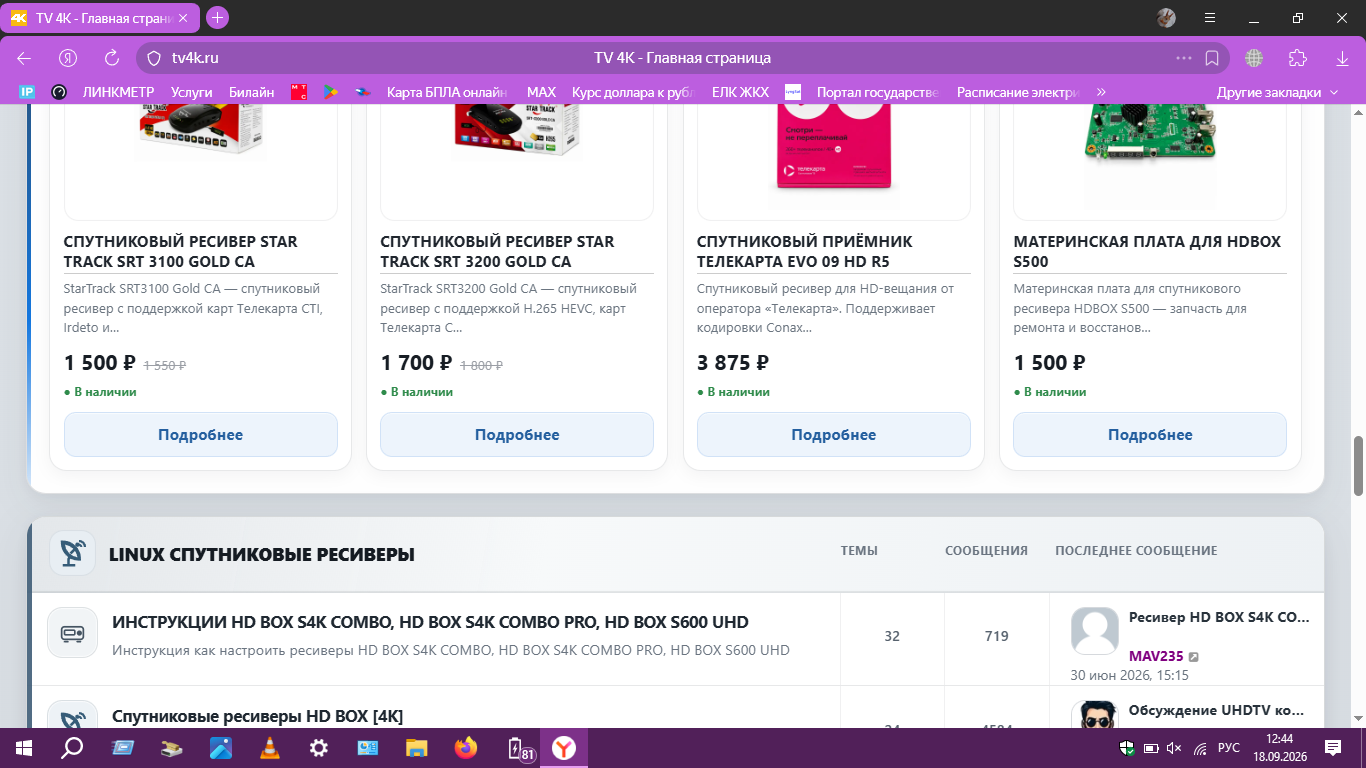Open the profile avatar in the title bar
Screen dimensions: 1366x768
pos(1166,17)
